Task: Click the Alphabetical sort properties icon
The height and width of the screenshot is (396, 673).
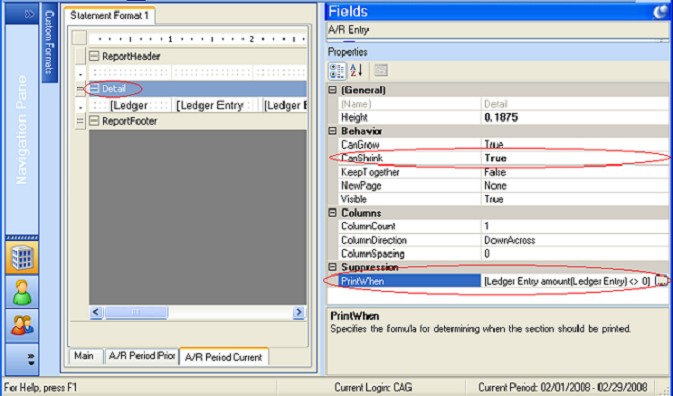Action: pos(356,70)
